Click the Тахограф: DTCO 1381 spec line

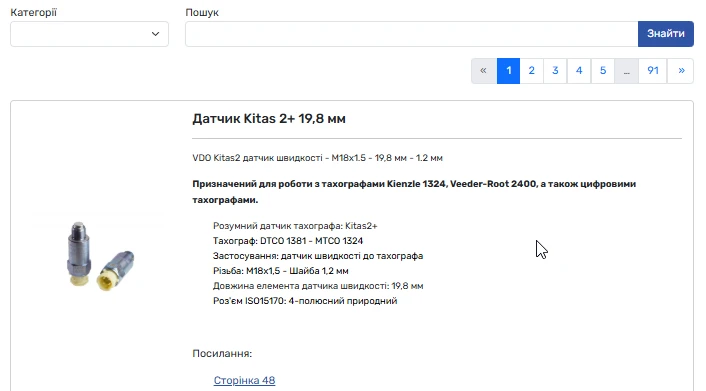click(x=288, y=241)
